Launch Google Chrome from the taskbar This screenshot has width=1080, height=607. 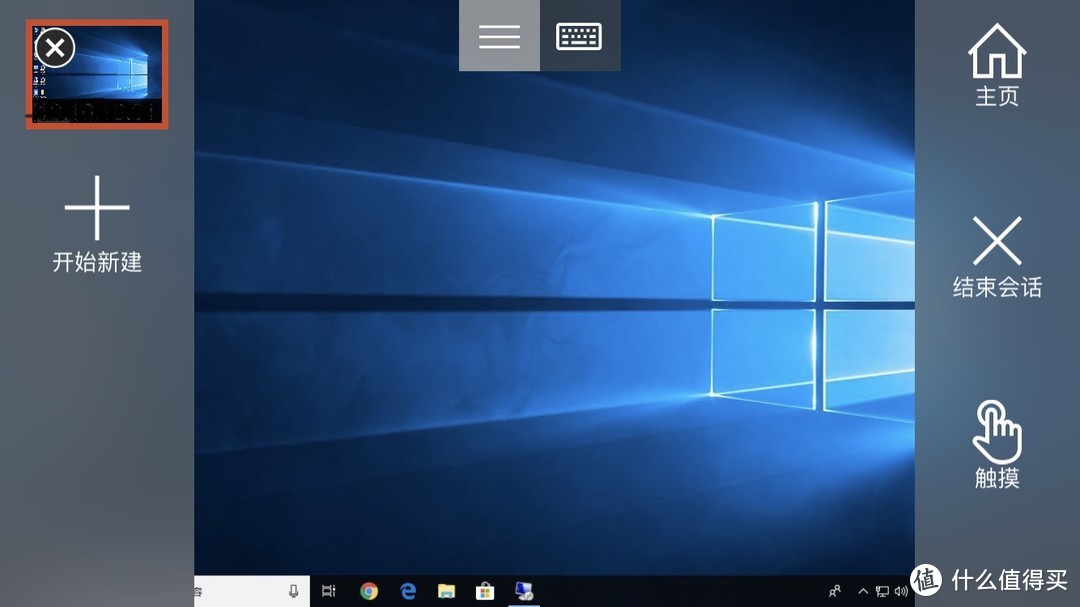(369, 591)
